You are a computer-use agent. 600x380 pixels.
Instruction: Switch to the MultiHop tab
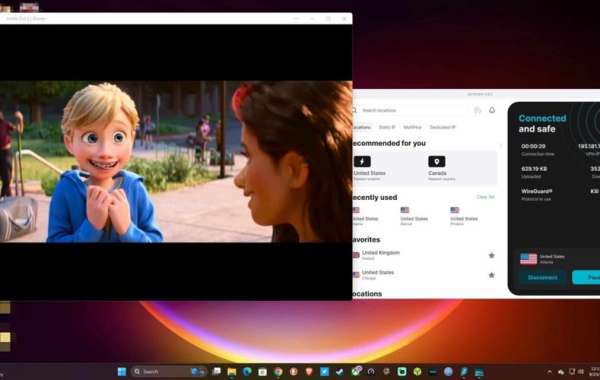point(412,127)
